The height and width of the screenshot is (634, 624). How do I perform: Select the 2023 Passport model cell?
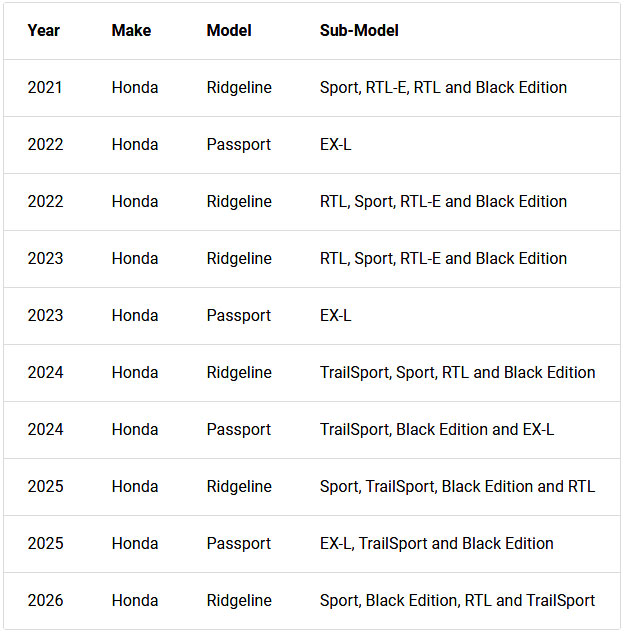pos(239,316)
